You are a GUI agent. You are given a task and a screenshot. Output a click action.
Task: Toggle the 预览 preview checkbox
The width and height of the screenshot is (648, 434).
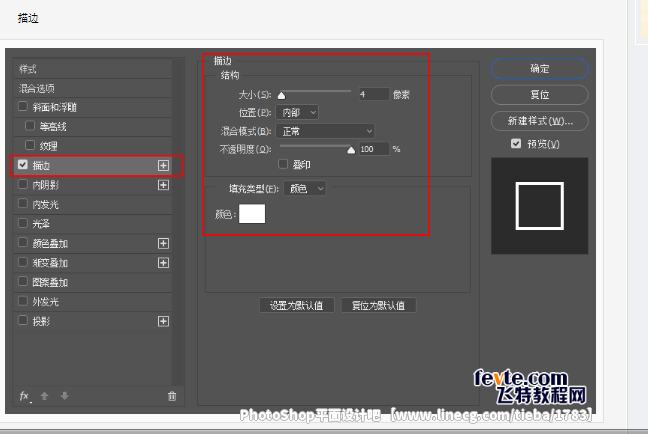516,143
